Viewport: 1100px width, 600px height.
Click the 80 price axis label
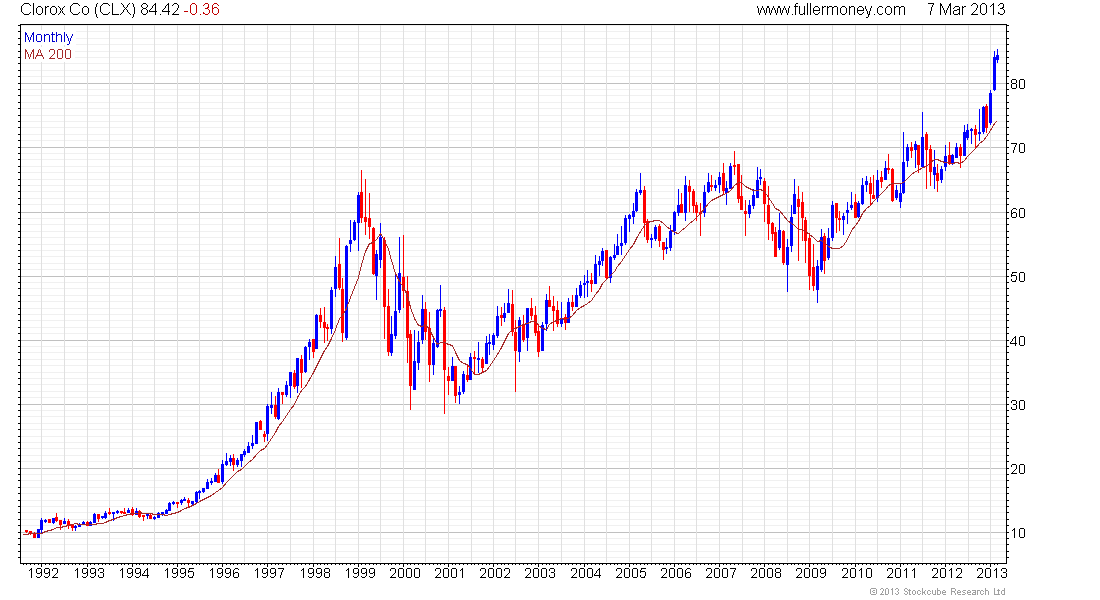click(x=1017, y=84)
